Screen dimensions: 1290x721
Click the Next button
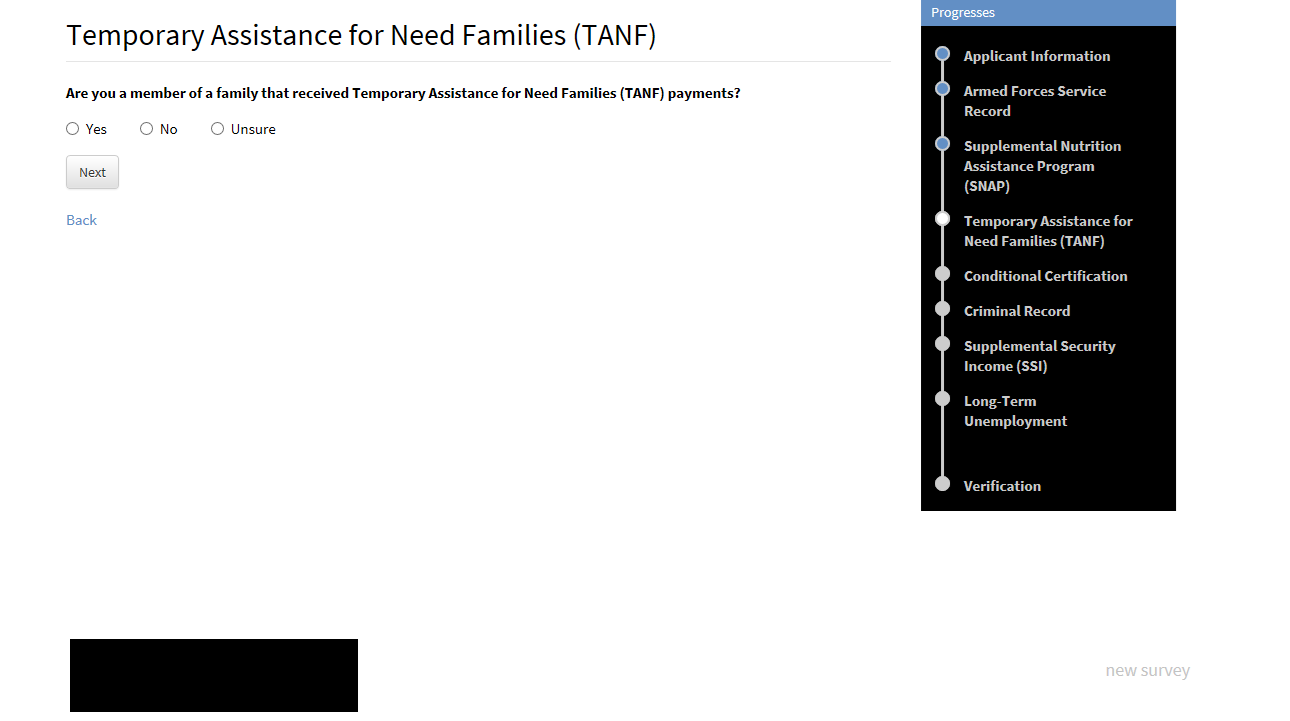coord(92,172)
